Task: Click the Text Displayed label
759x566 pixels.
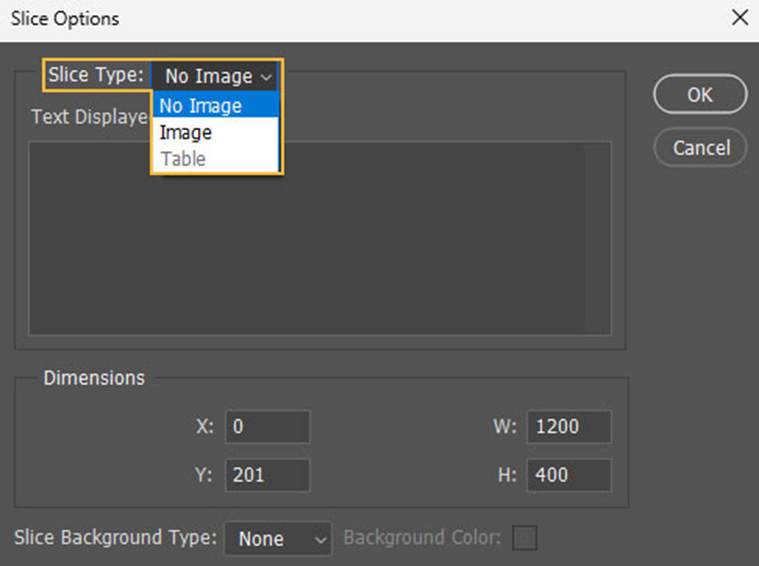Action: [x=89, y=116]
